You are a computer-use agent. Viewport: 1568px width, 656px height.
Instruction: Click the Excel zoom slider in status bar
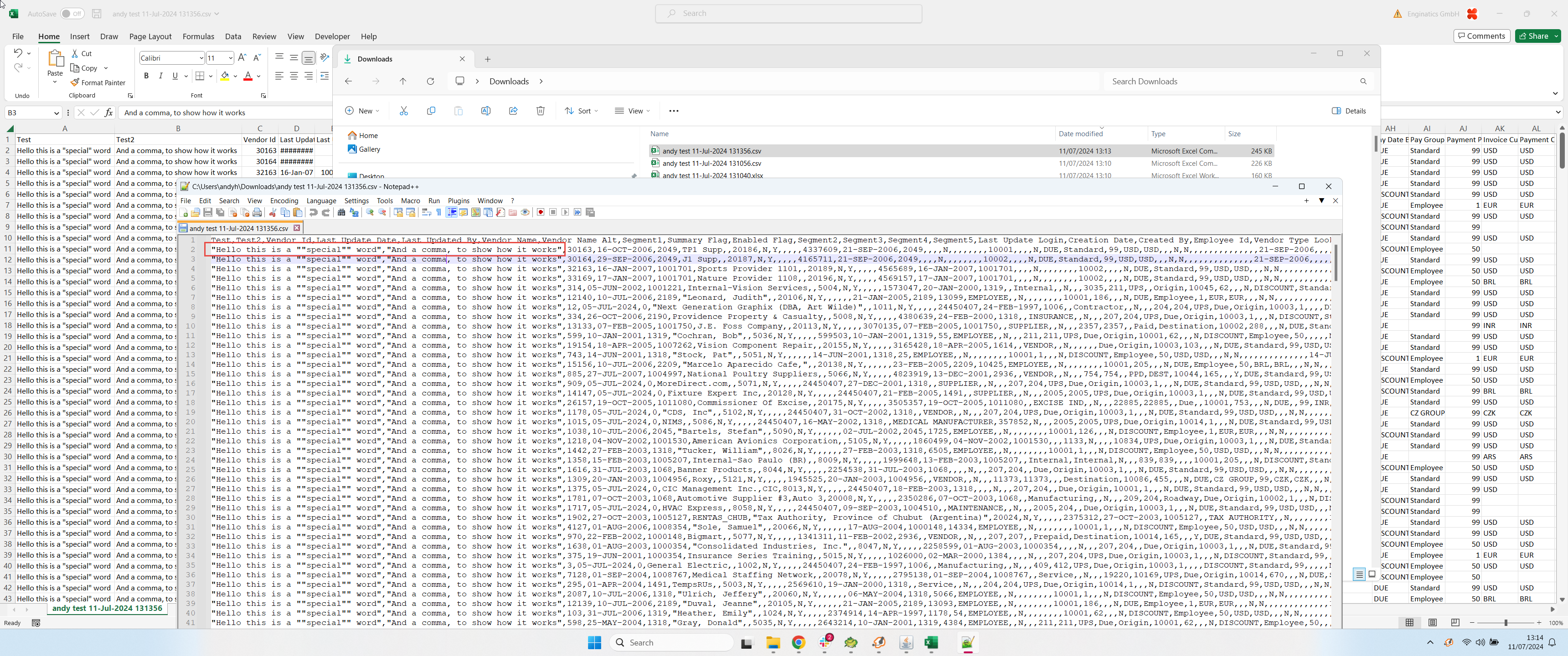[x=1505, y=623]
